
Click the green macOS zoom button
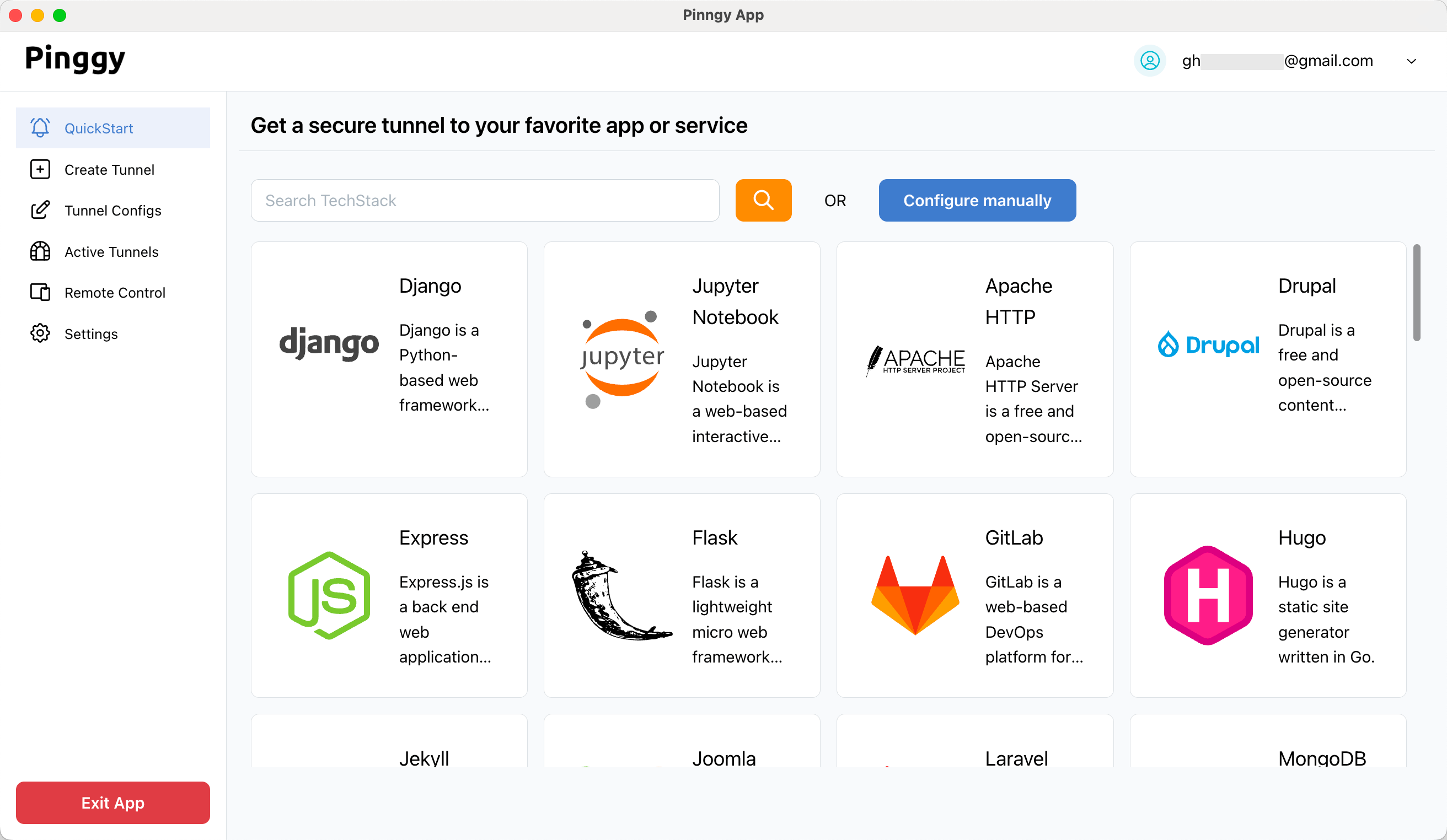coord(60,15)
